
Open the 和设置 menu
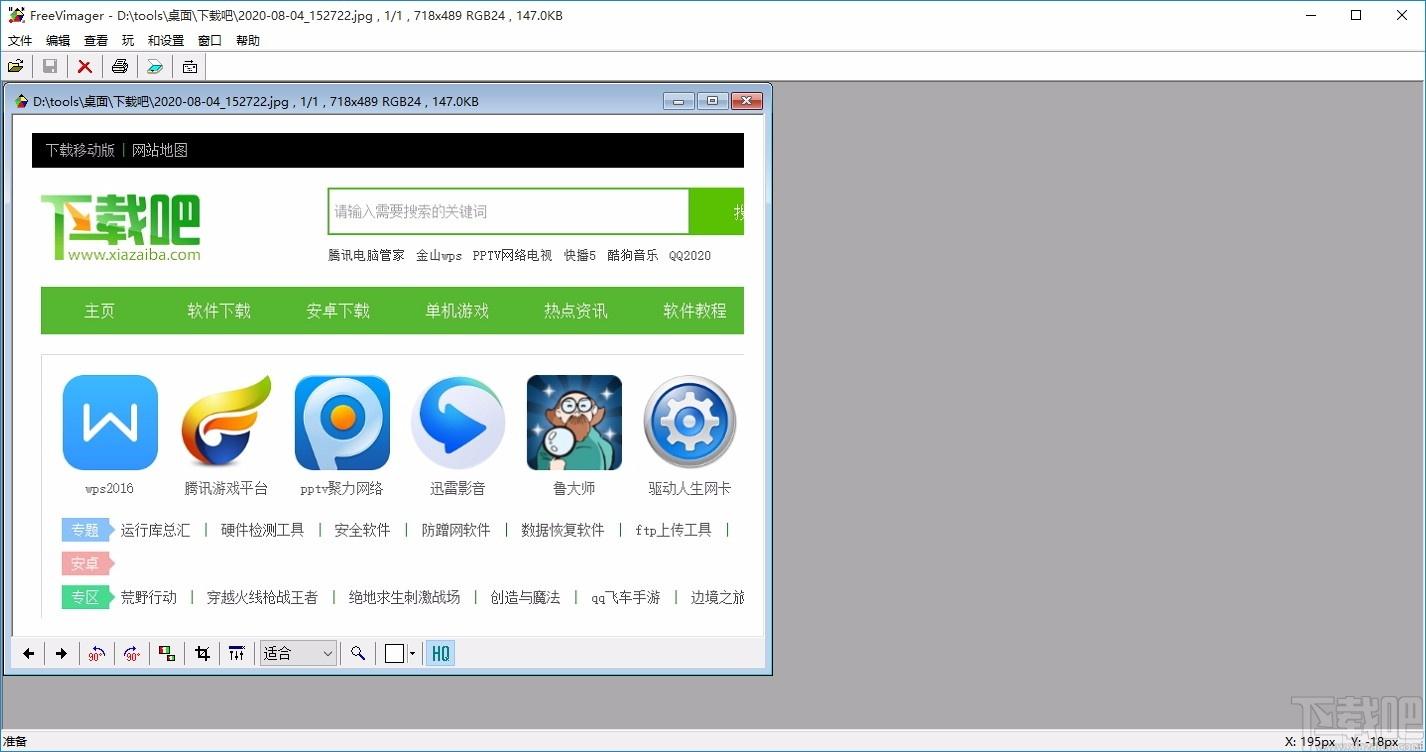coord(166,41)
